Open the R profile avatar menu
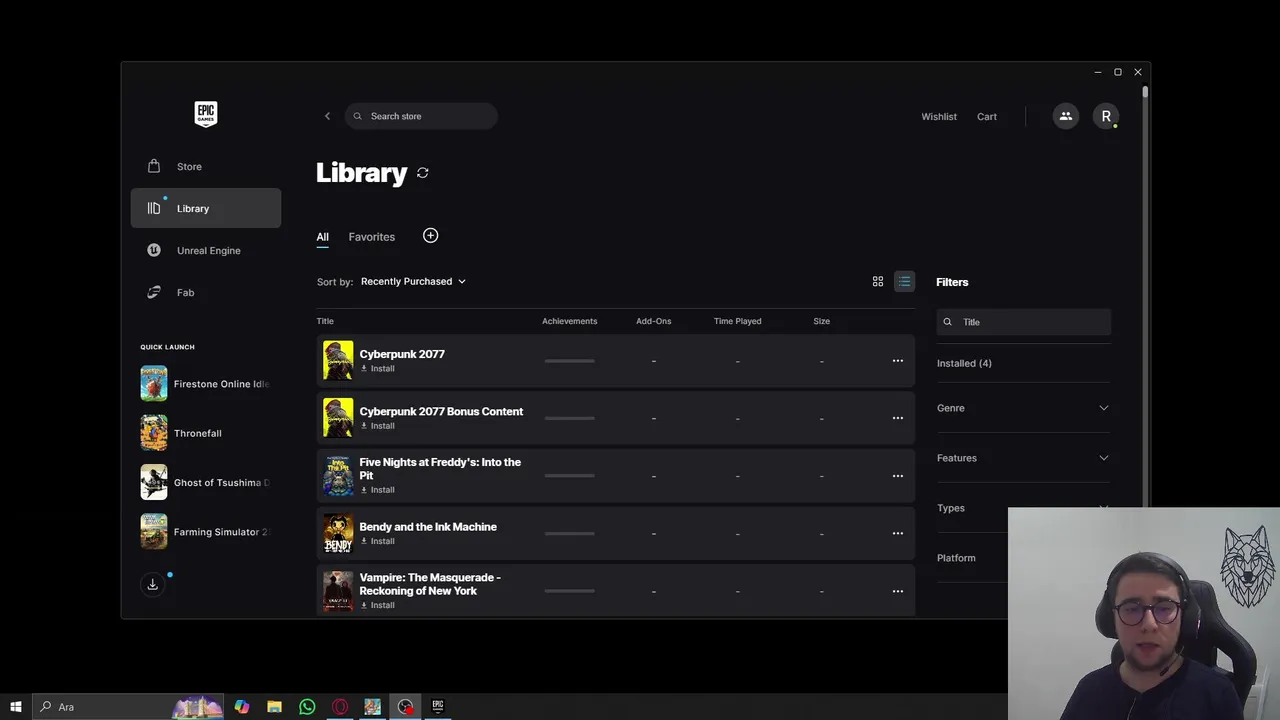This screenshot has height=720, width=1280. coord(1106,116)
